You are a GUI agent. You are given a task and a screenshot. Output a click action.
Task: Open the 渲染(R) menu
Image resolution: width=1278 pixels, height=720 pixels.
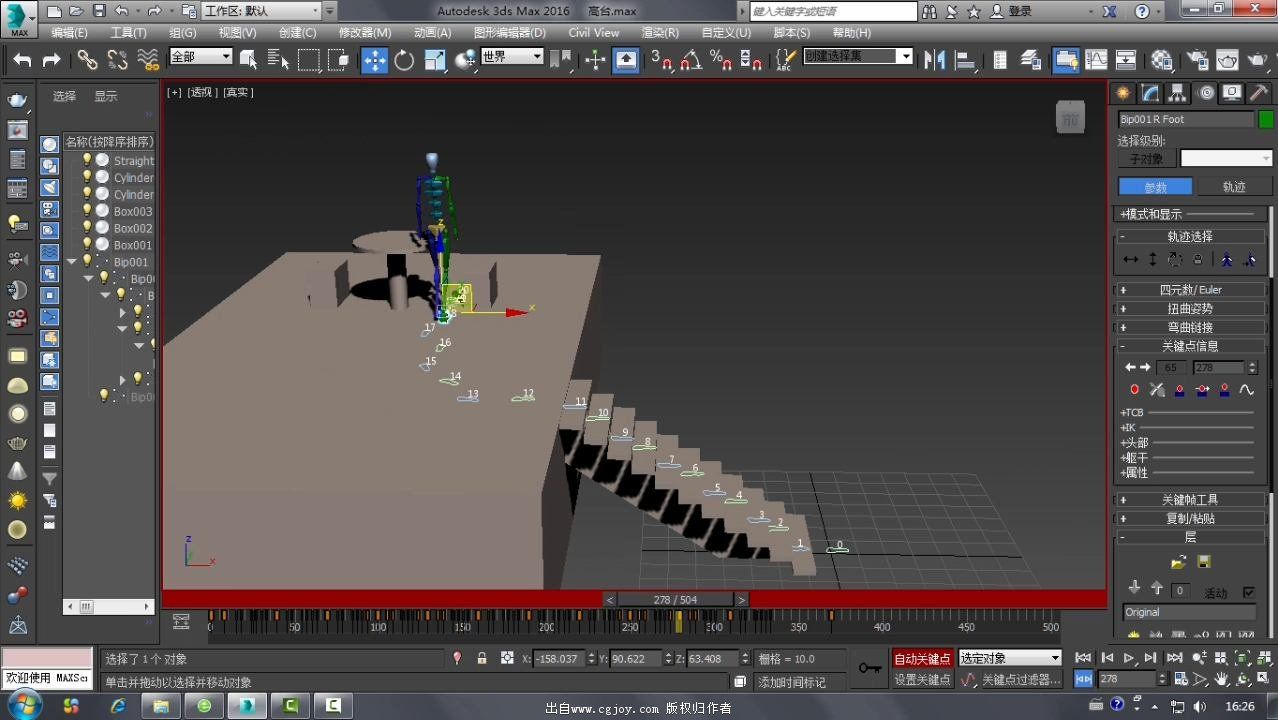pyautogui.click(x=660, y=32)
